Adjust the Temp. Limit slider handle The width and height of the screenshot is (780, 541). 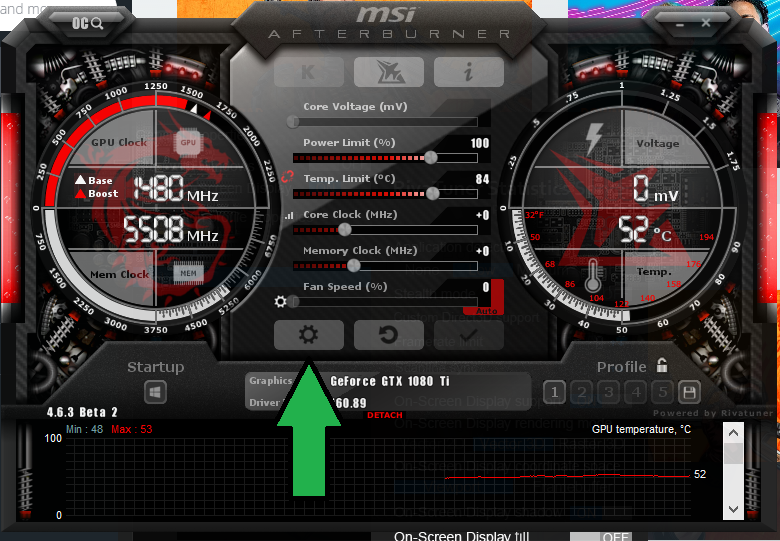point(433,193)
